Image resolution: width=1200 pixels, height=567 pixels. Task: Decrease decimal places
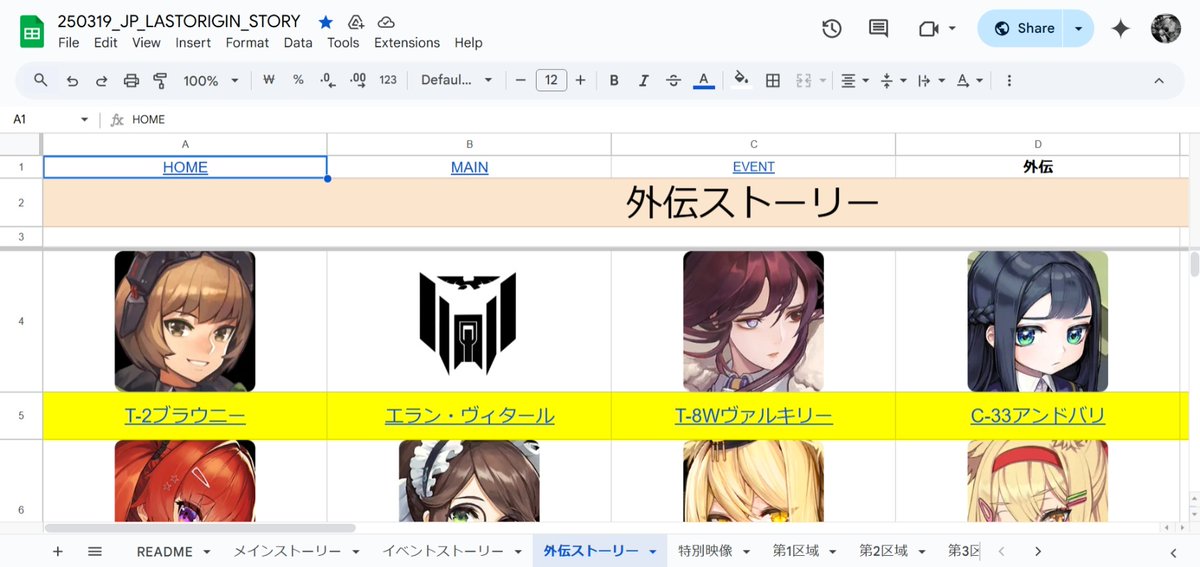(x=327, y=80)
